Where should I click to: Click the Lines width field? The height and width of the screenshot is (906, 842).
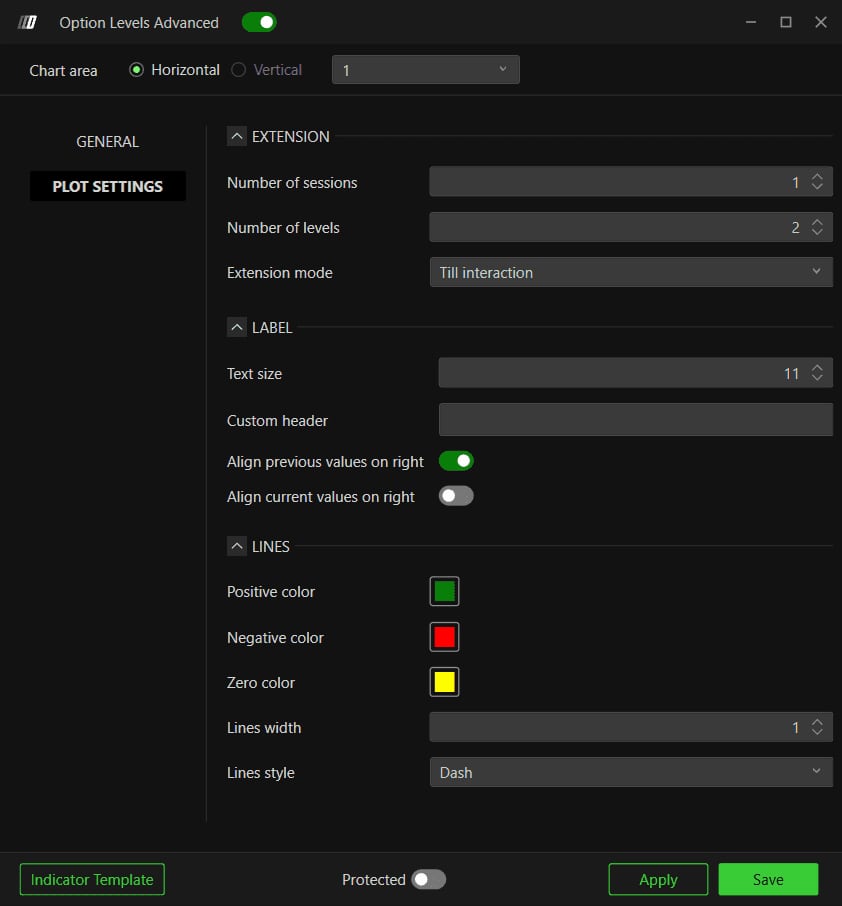pos(630,727)
